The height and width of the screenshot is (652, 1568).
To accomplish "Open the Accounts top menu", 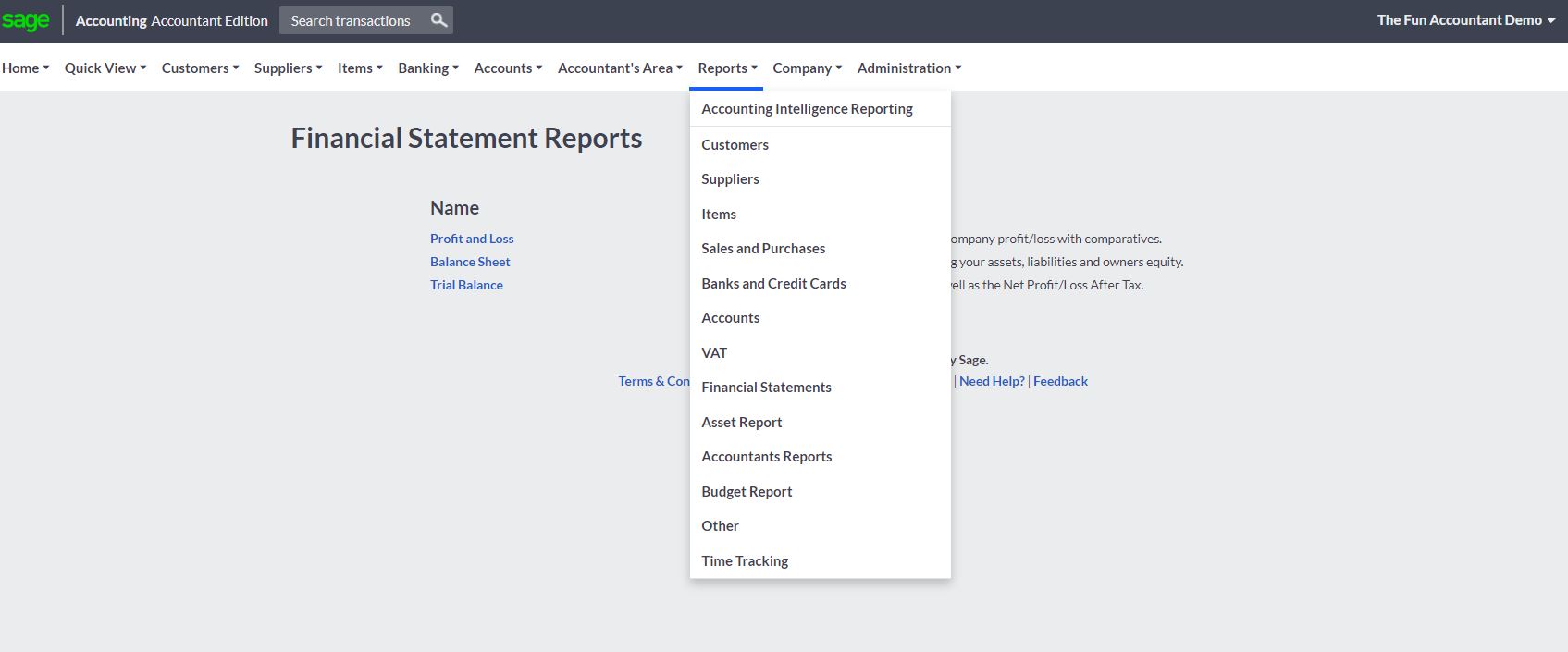I will pyautogui.click(x=508, y=68).
